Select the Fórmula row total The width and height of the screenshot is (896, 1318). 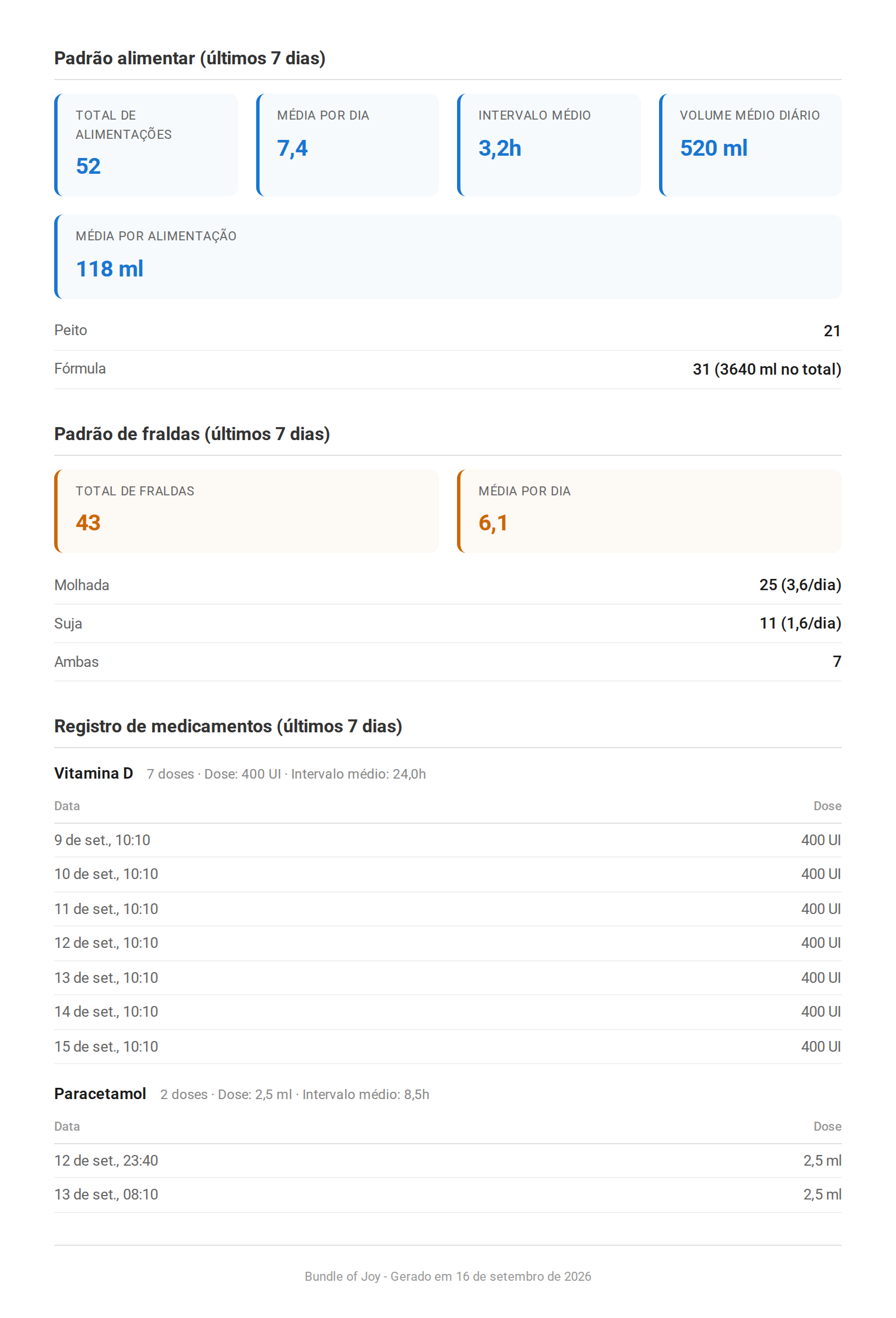767,369
